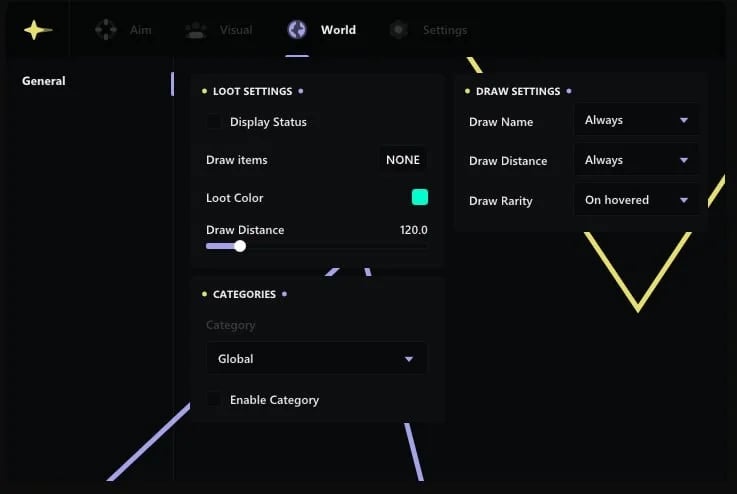Viewport: 737px width, 494px height.
Task: Click the World globe icon
Action: pyautogui.click(x=297, y=30)
